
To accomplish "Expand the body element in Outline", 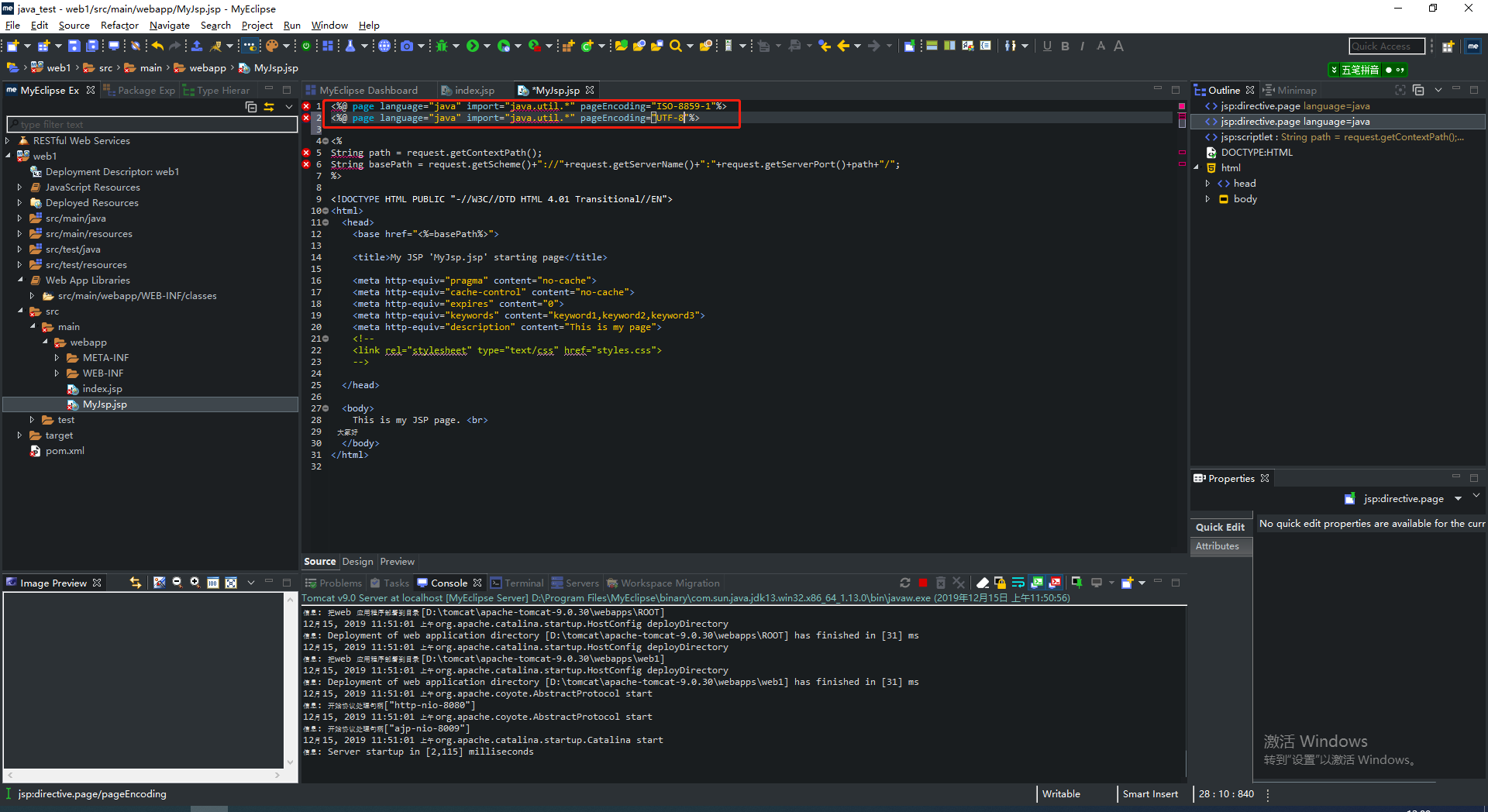I will (x=1207, y=199).
